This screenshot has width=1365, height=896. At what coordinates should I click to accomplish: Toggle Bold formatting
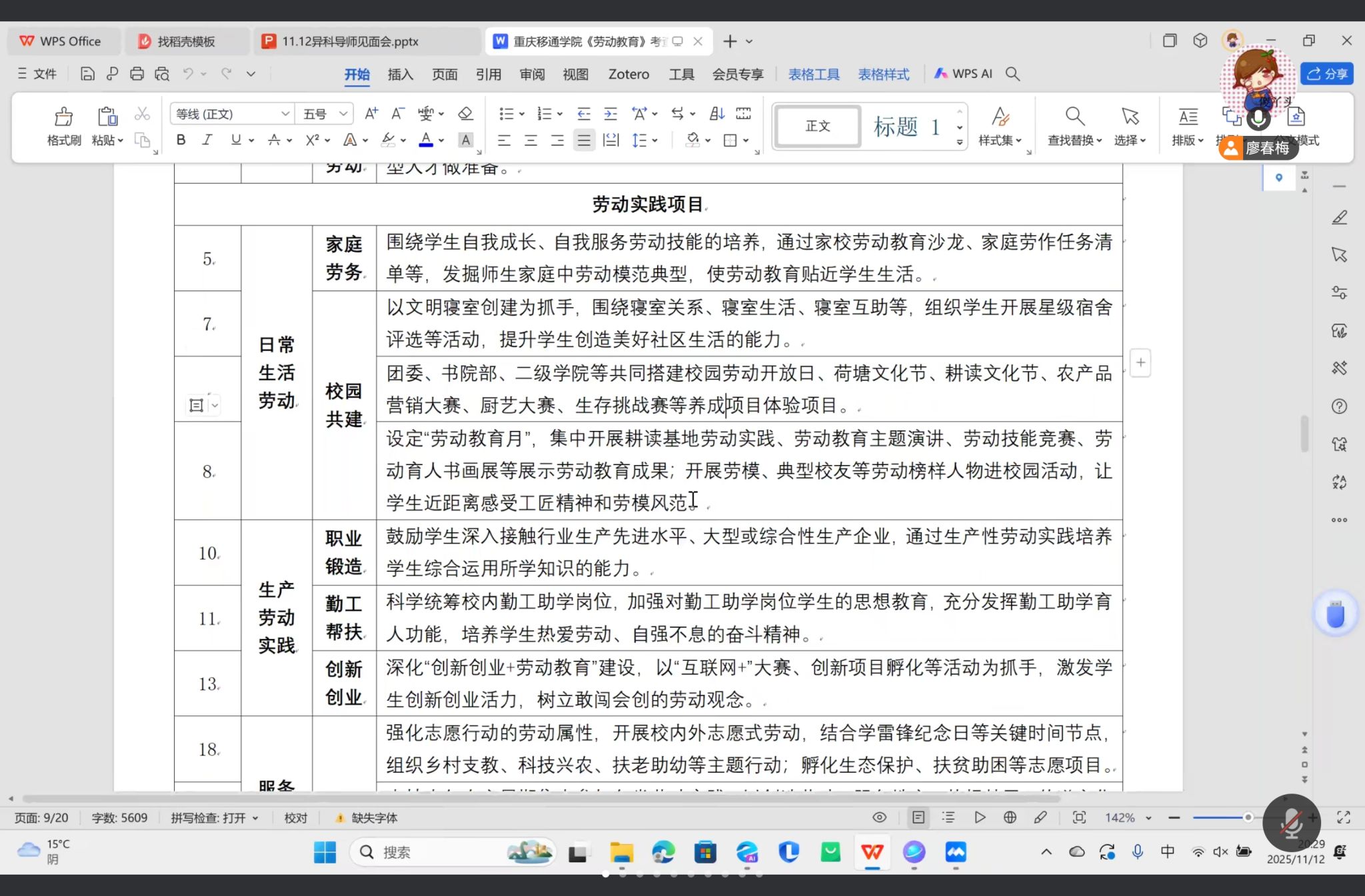click(x=181, y=140)
